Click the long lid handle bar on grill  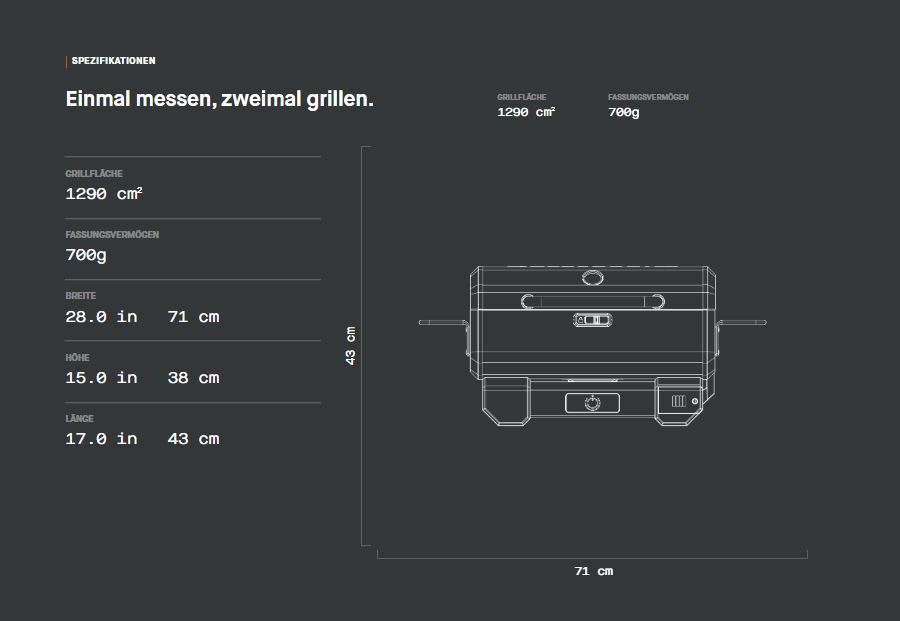pos(592,301)
